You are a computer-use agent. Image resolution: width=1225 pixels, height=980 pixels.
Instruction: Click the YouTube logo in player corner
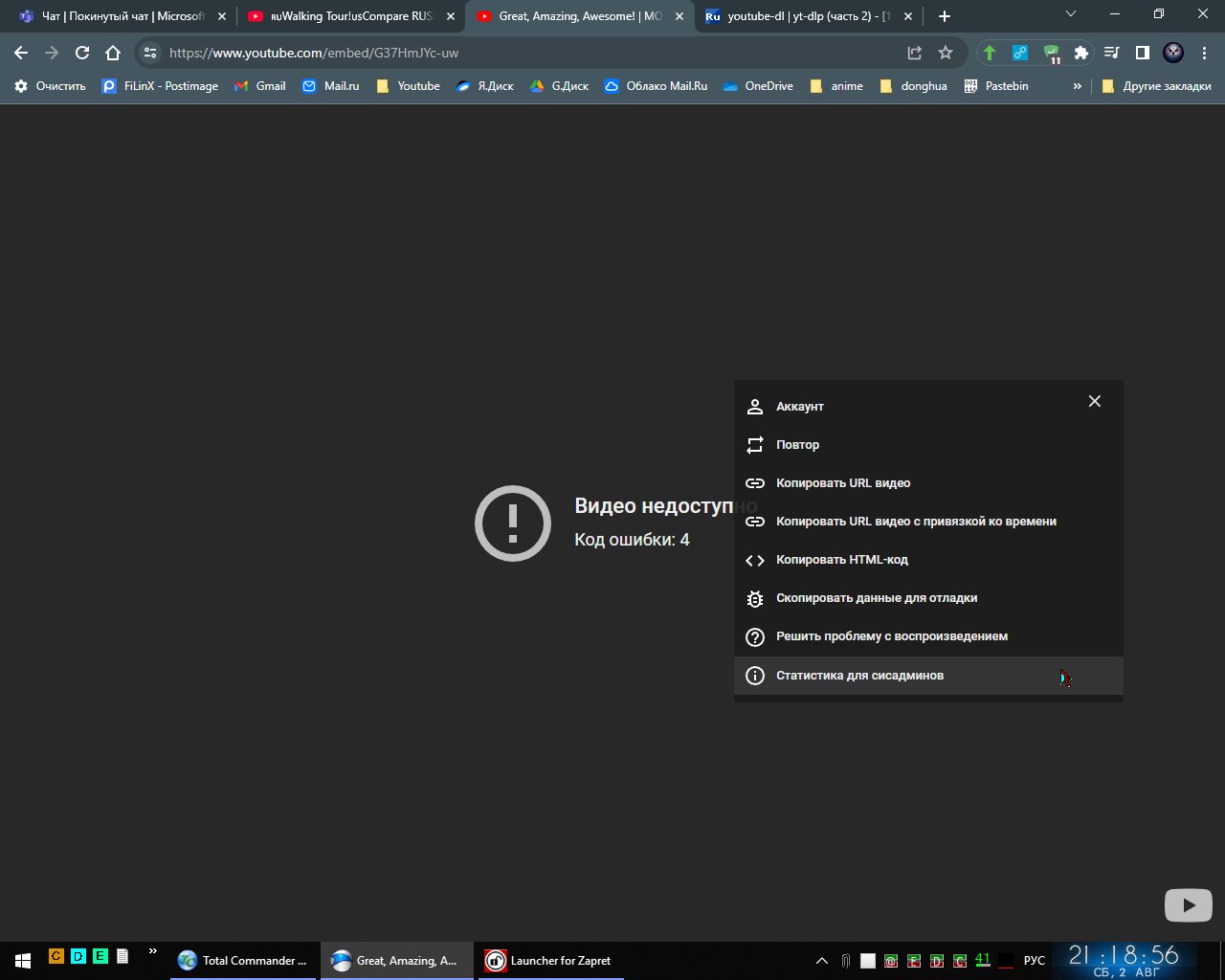pyautogui.click(x=1188, y=904)
